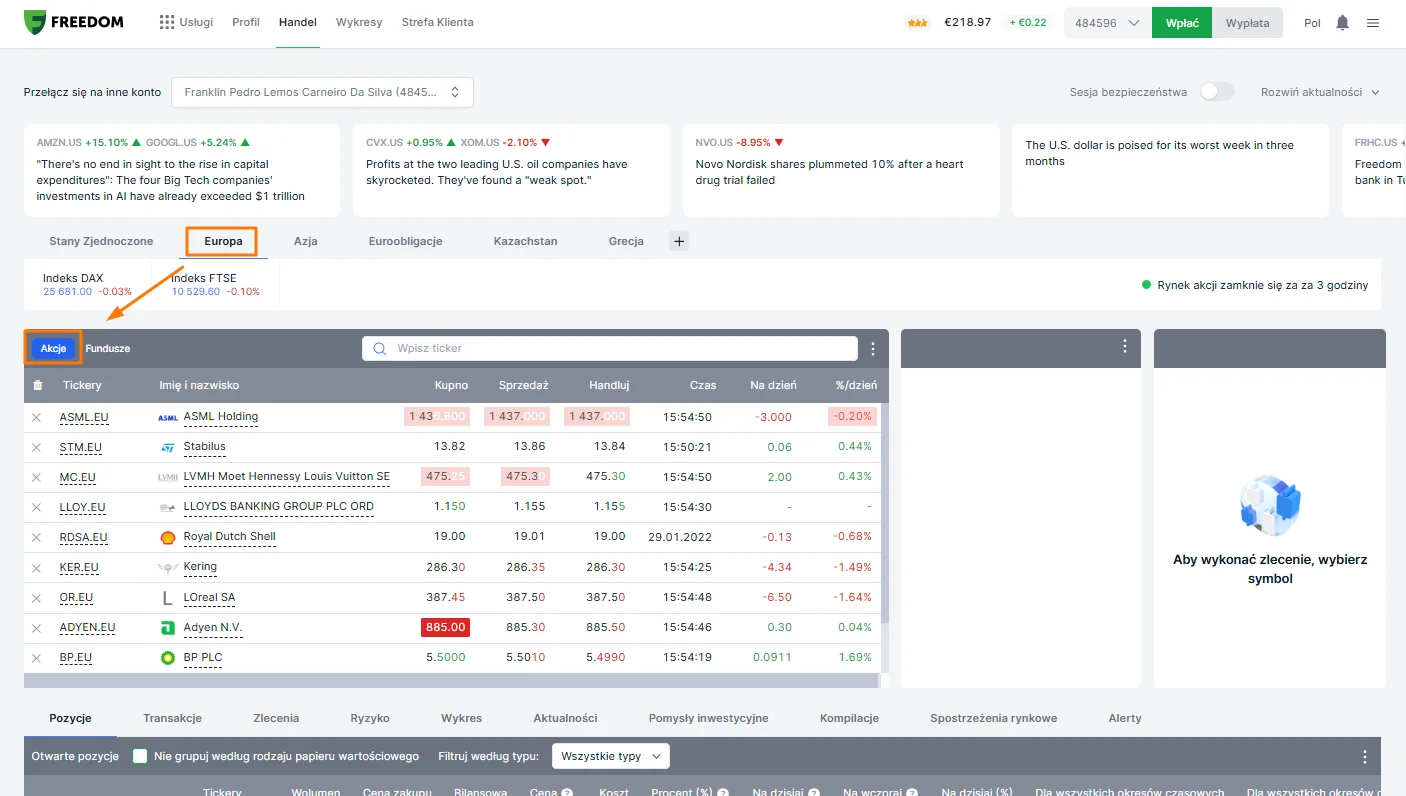Remove RDSA.EU from the watchlist

click(x=37, y=537)
